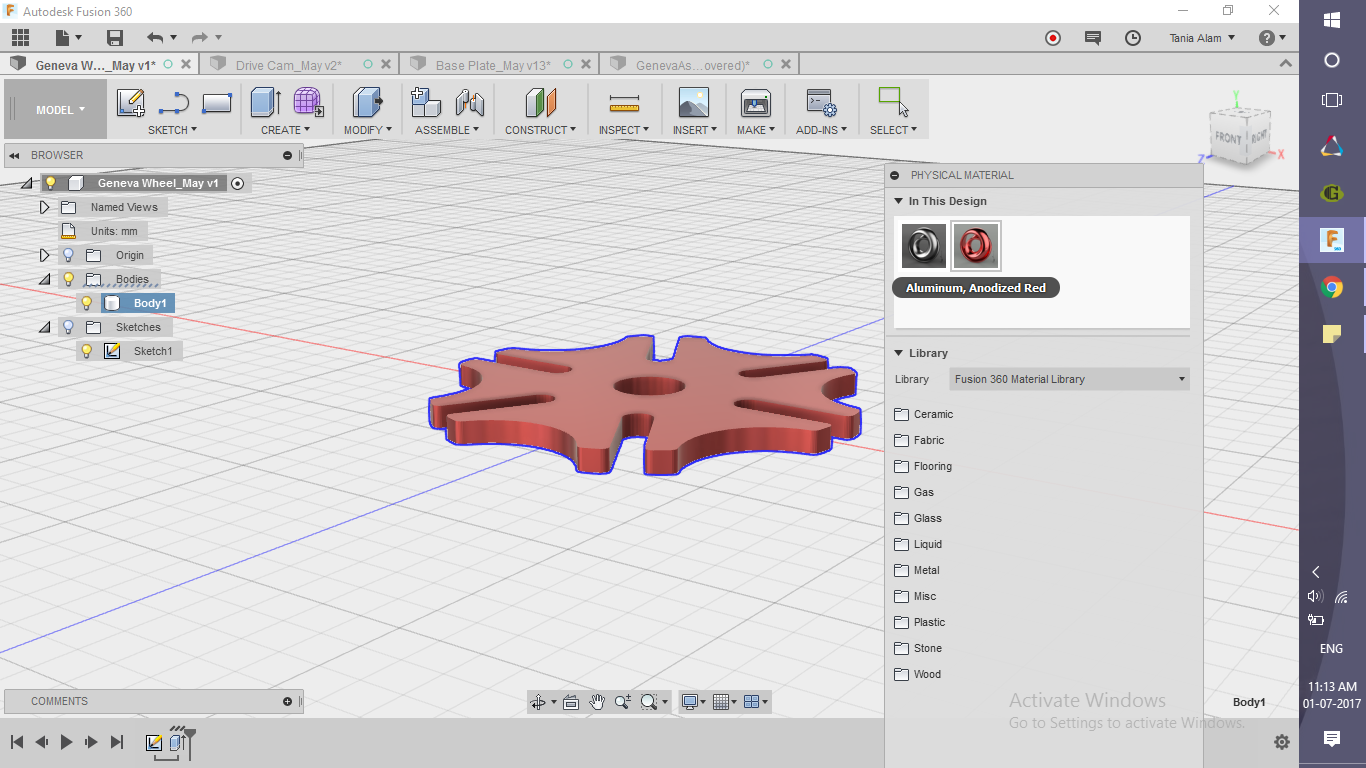Open the comments notification icon

pos(1093,38)
